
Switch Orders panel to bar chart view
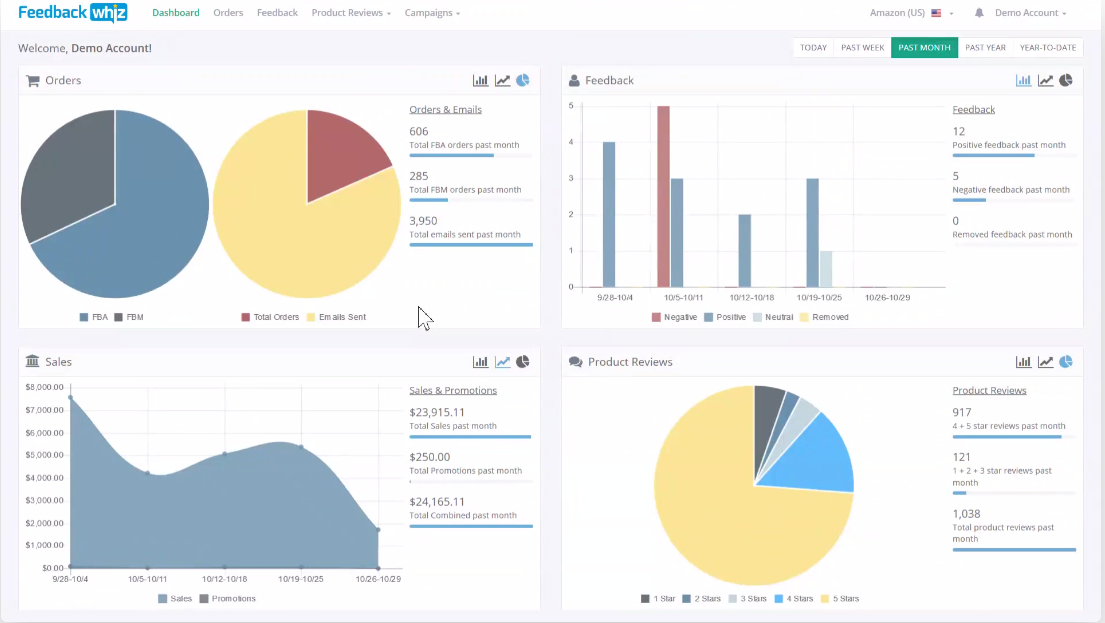click(x=480, y=80)
